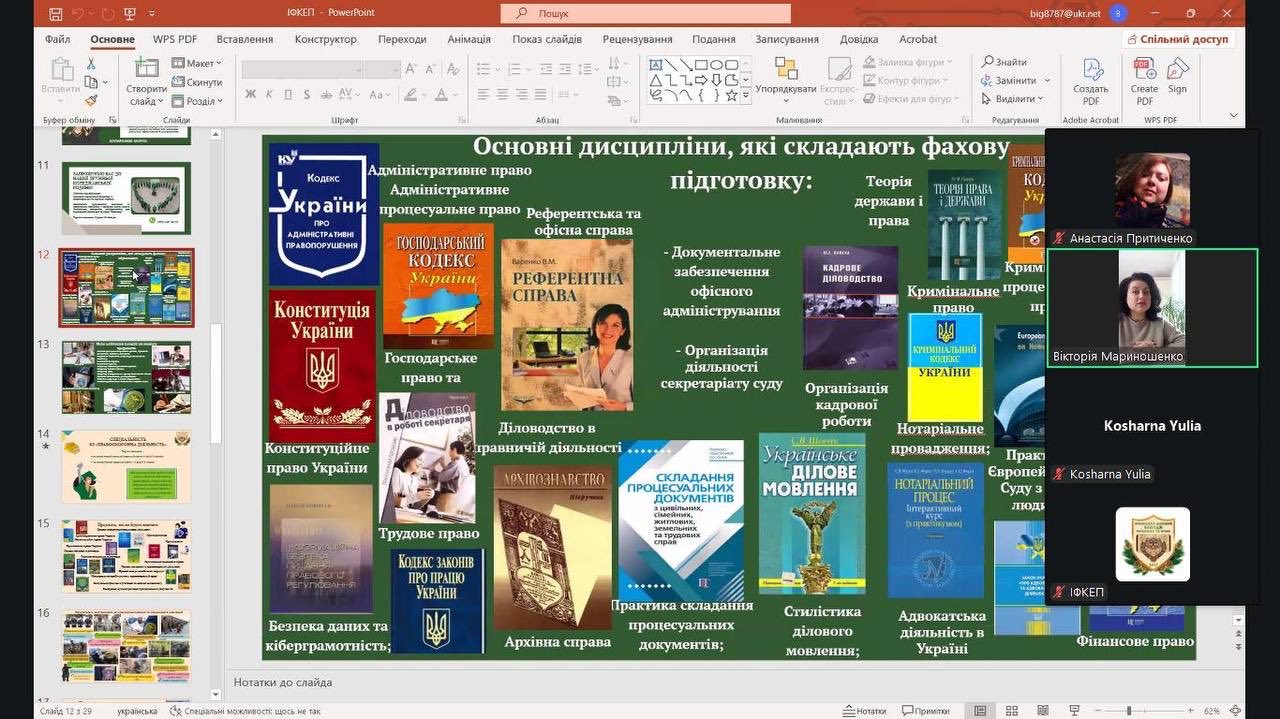The width and height of the screenshot is (1280, 719).
Task: Click the big8787@ukr.net account name
Action: [x=1065, y=14]
